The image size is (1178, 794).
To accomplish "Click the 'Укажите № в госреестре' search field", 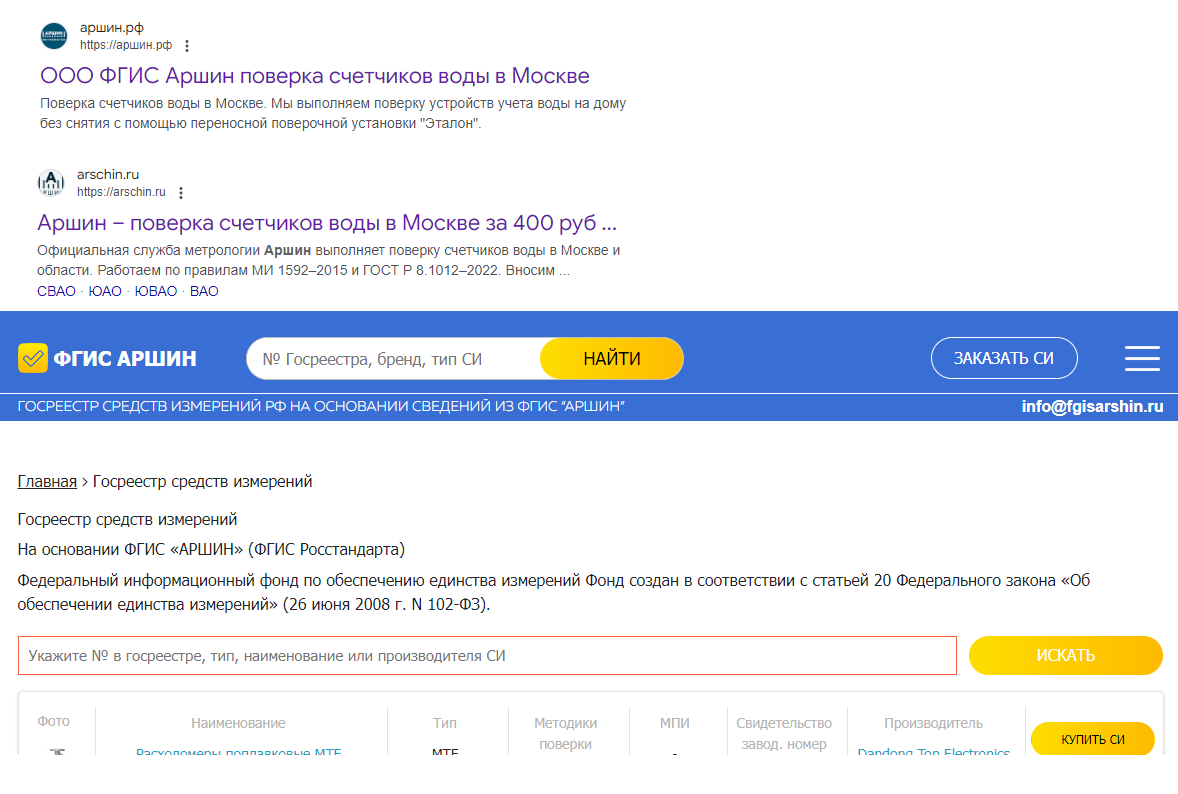I will click(487, 656).
